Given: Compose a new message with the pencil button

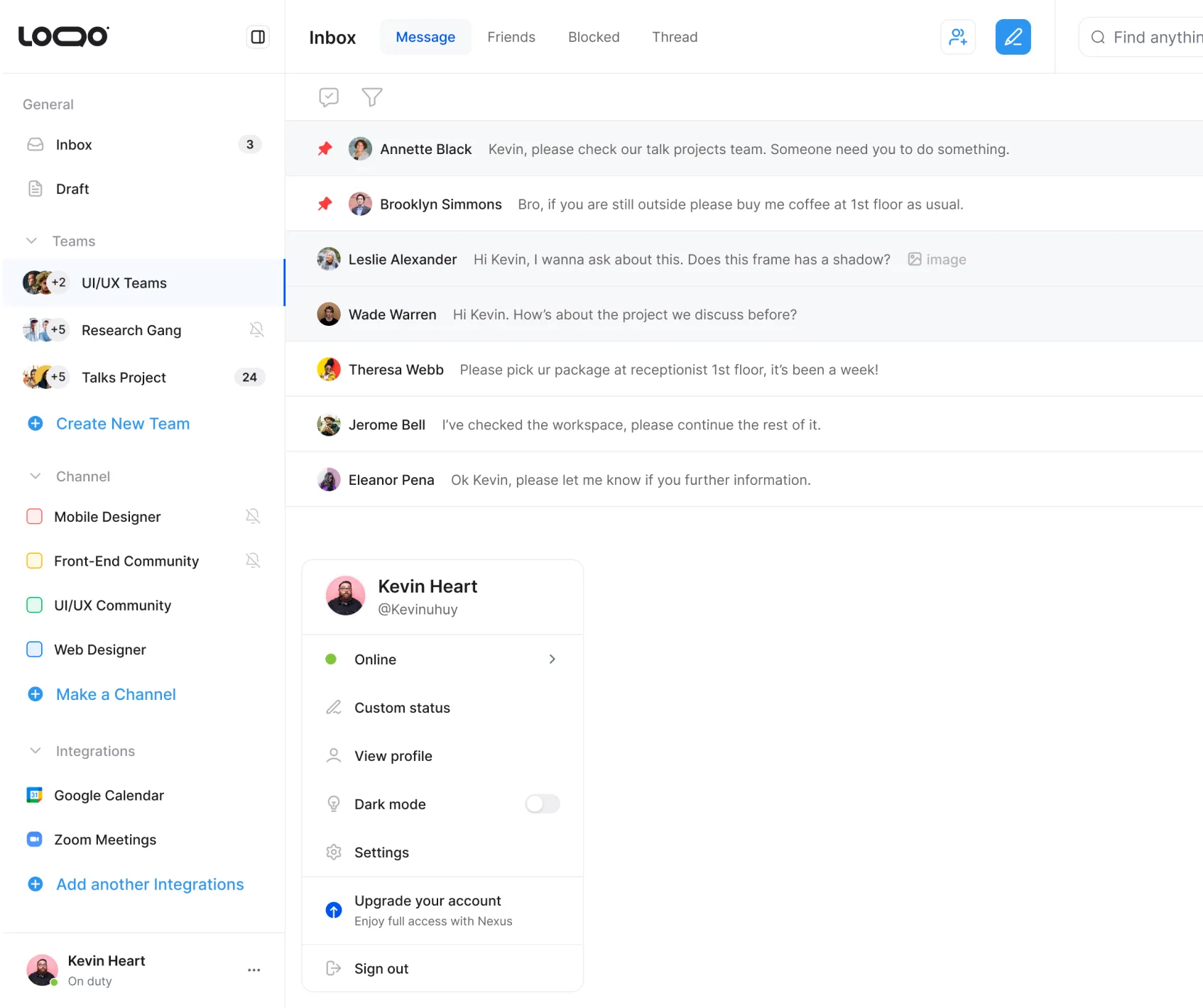Looking at the screenshot, I should click(x=1013, y=37).
